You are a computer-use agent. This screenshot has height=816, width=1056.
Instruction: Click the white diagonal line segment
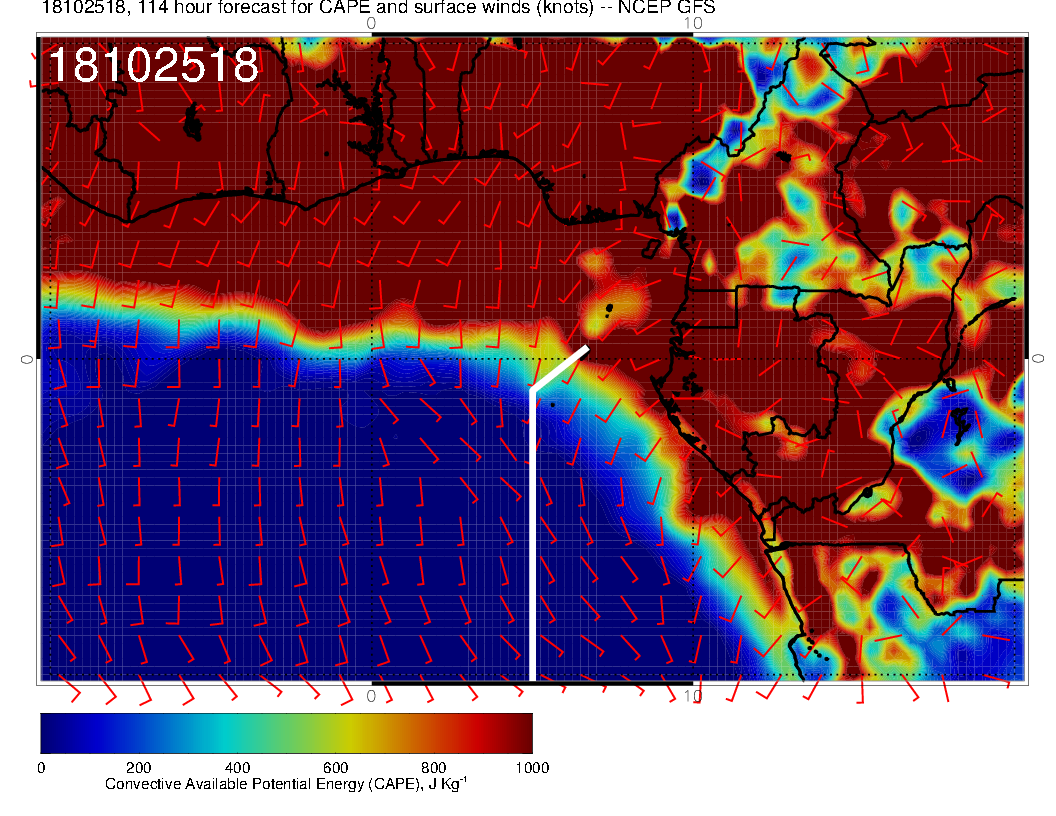click(560, 368)
